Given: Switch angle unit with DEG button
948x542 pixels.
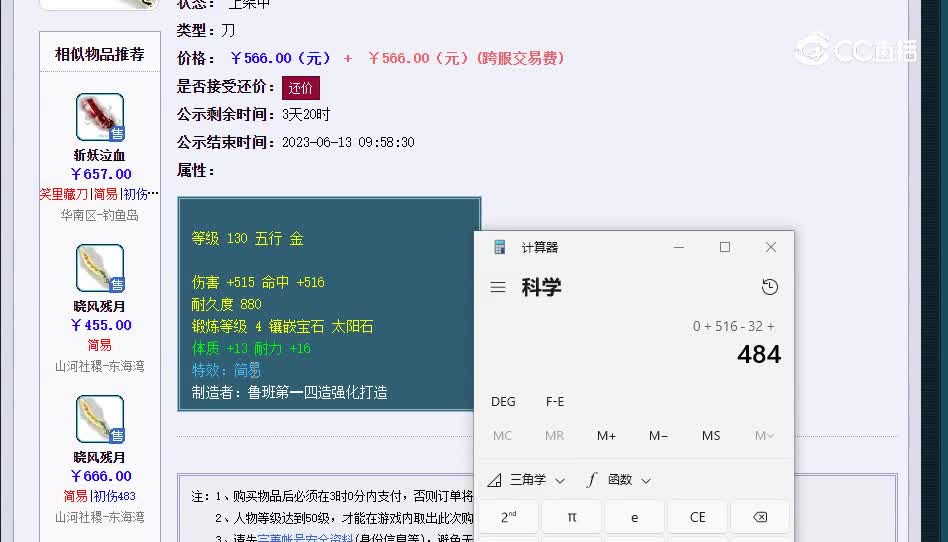Looking at the screenshot, I should point(503,402).
